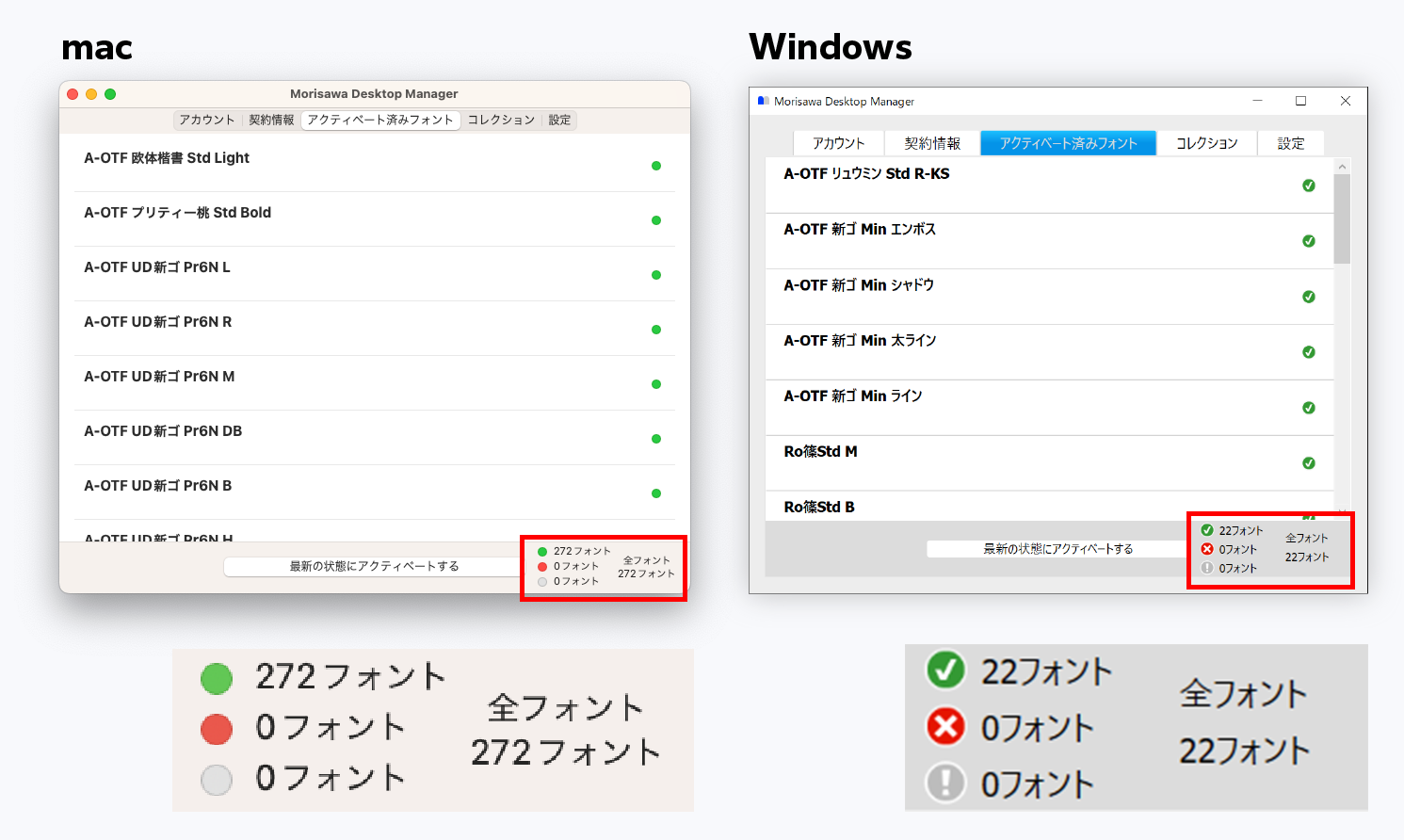Open the 契約情報 tab in the Windows window

click(x=932, y=143)
